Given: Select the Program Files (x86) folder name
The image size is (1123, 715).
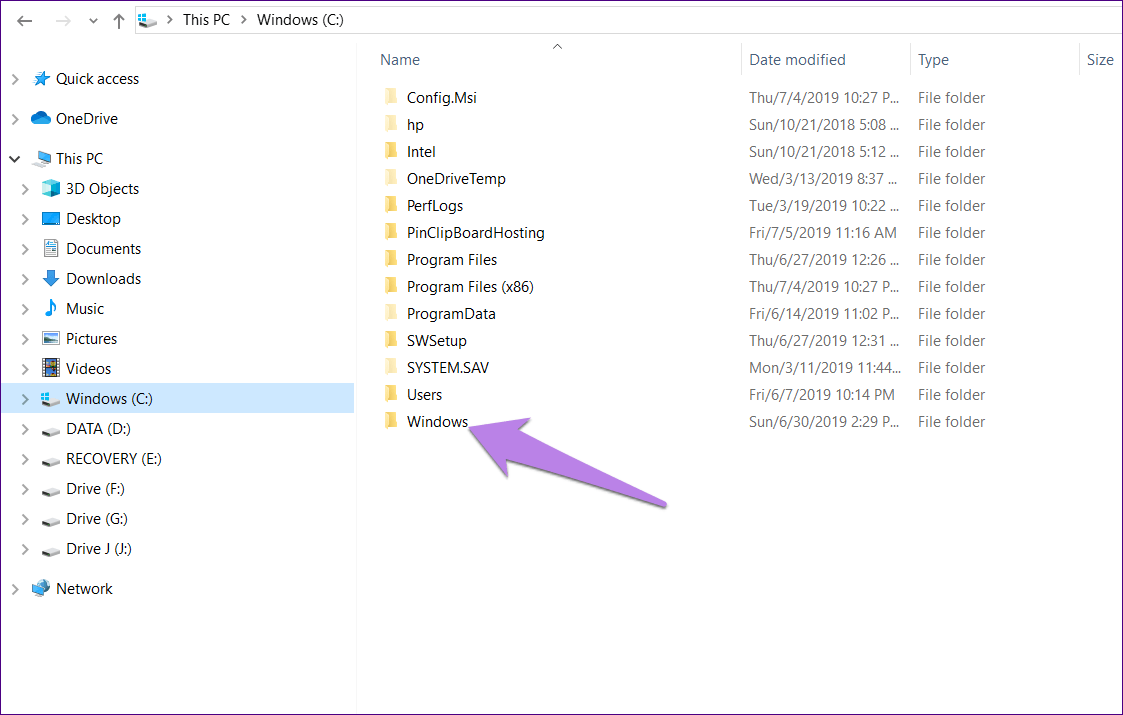Looking at the screenshot, I should coord(471,287).
